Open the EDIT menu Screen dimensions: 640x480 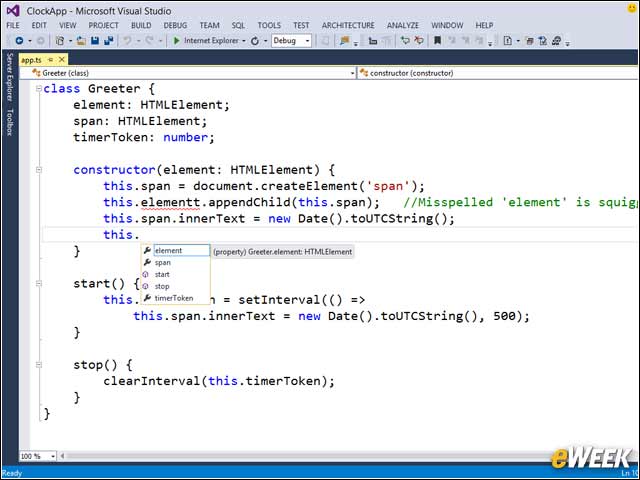[x=39, y=25]
